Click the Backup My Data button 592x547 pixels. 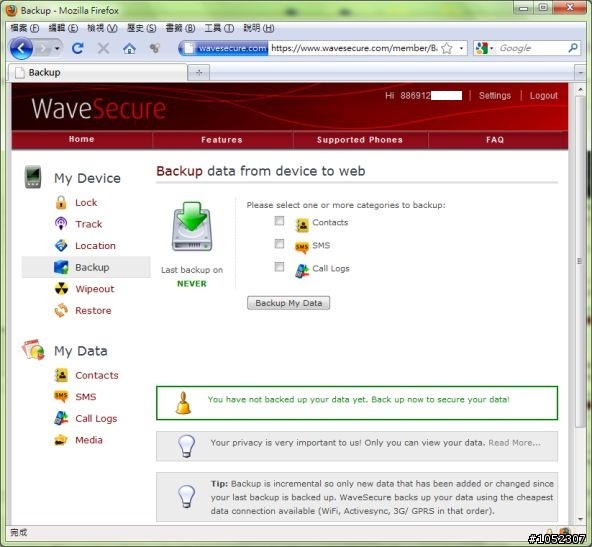click(x=288, y=303)
